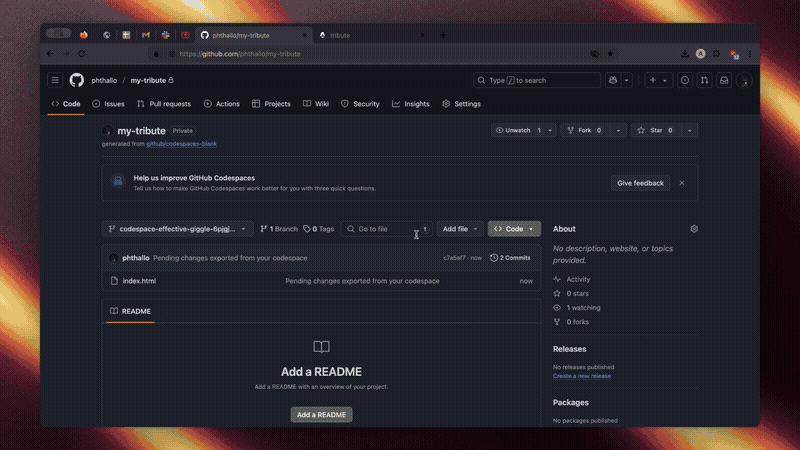The image size is (800, 450).
Task: Open the global pull requests icon
Action: pyautogui.click(x=705, y=80)
